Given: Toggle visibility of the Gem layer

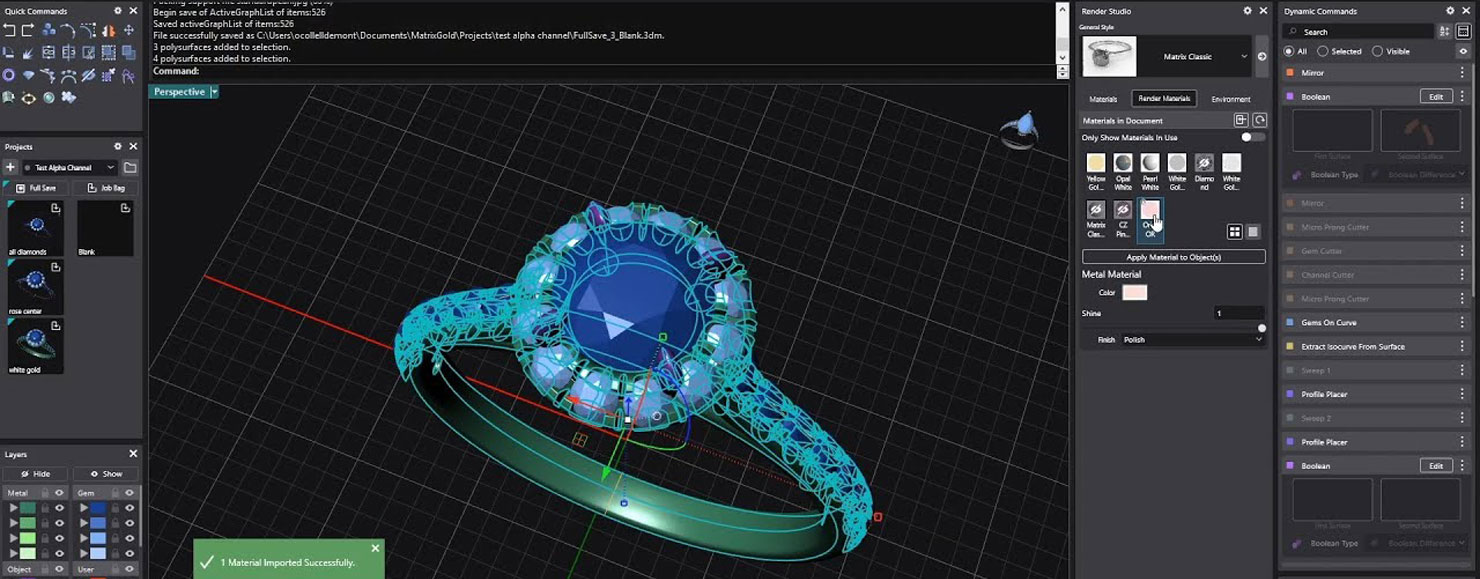Looking at the screenshot, I should tap(129, 493).
